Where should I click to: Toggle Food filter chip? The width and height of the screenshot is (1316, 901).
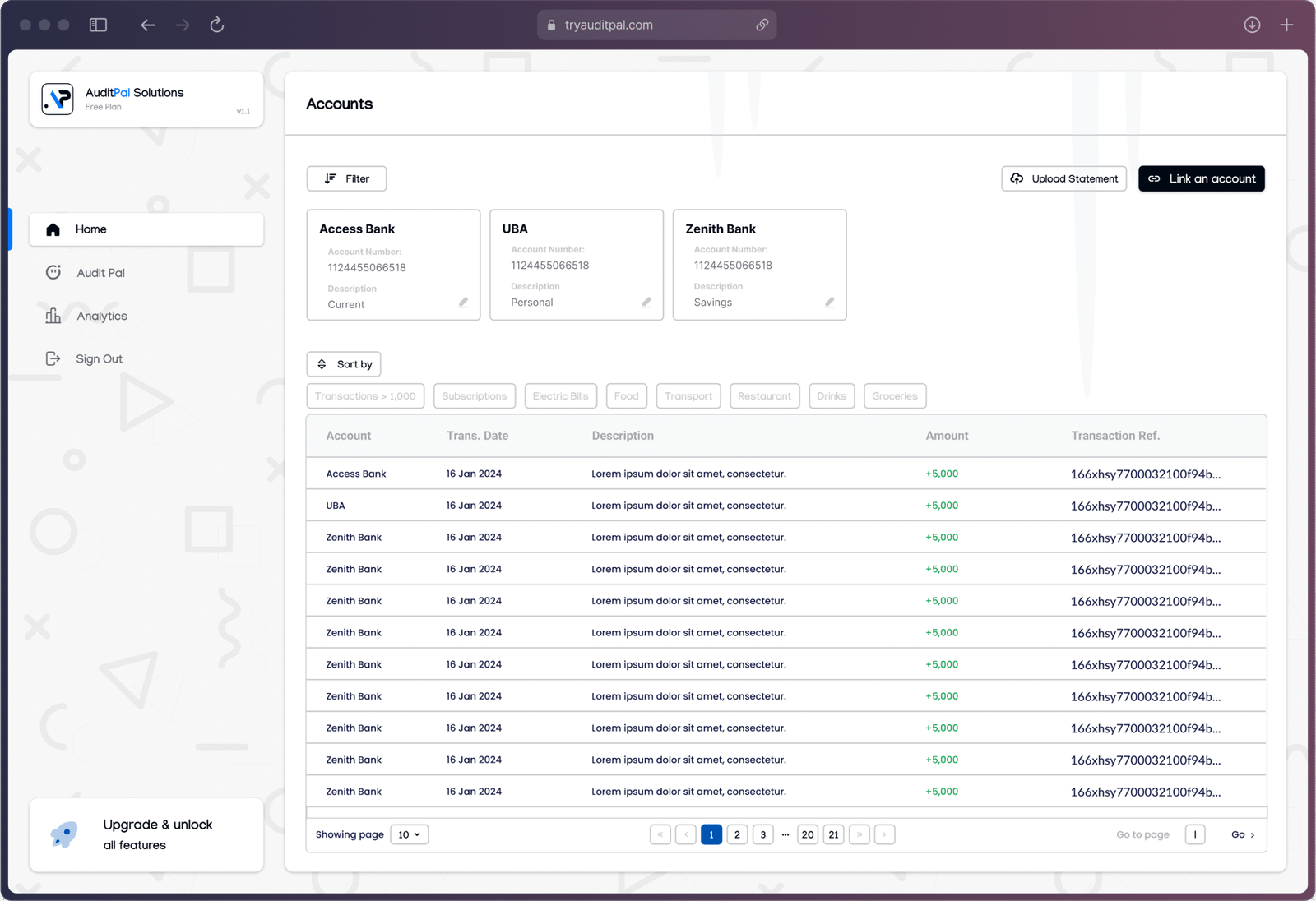click(626, 396)
